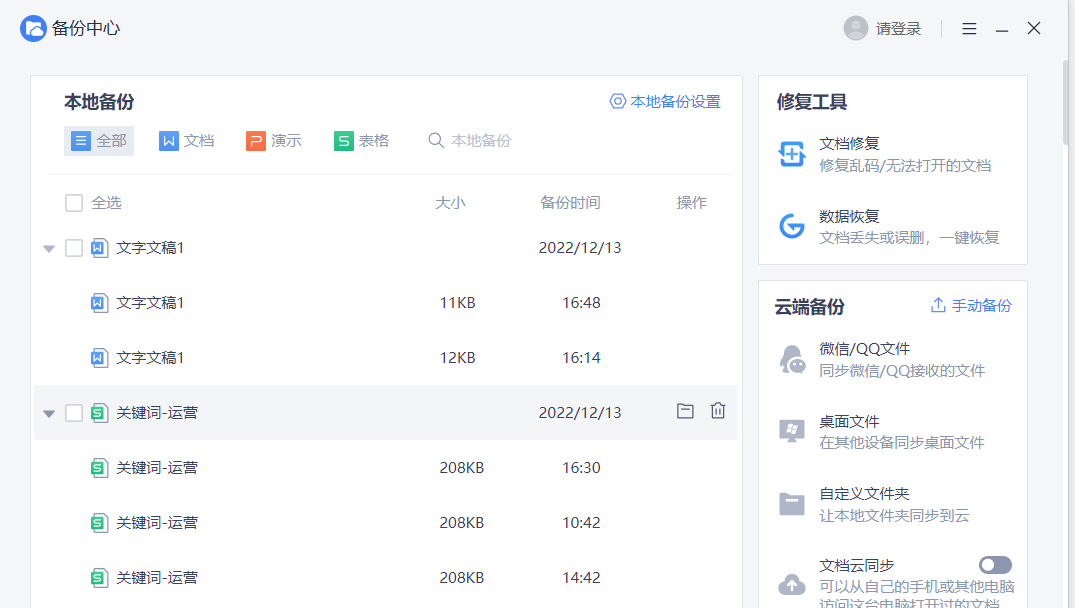Switch to the 文档 documents tab
The image size is (1075, 608).
(x=187, y=141)
